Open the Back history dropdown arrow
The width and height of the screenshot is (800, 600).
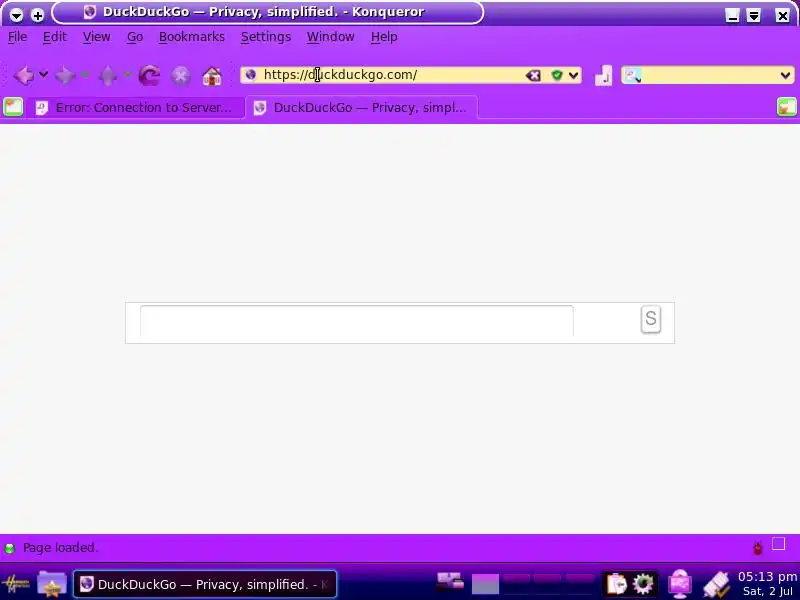[44, 75]
